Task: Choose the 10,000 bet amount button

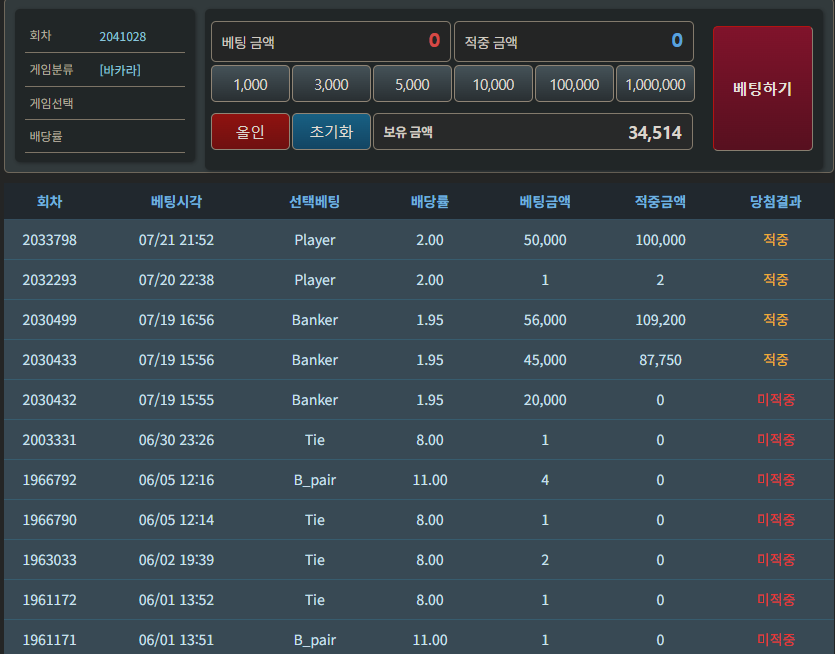Action: [x=493, y=84]
